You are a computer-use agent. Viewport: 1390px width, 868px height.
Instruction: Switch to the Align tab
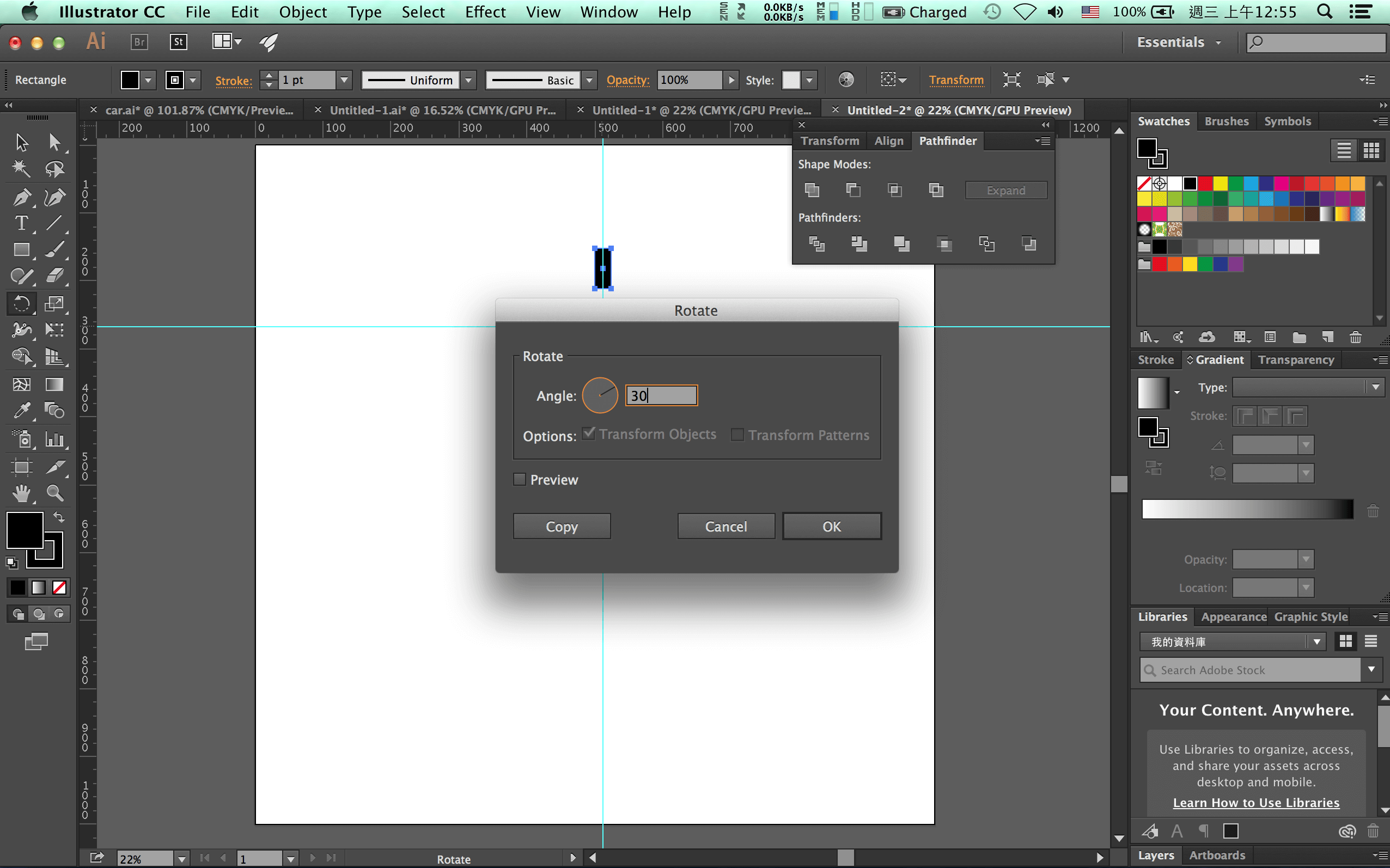point(889,140)
